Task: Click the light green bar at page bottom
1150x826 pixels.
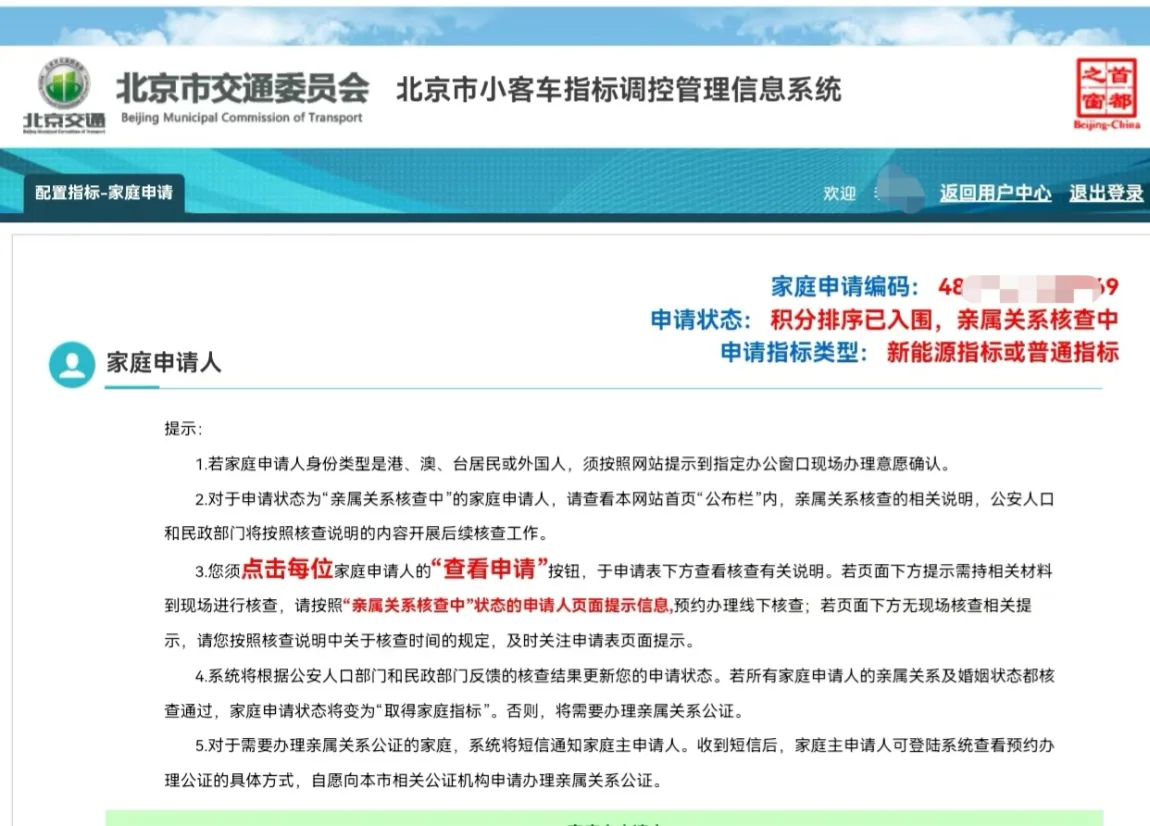Action: (x=604, y=817)
